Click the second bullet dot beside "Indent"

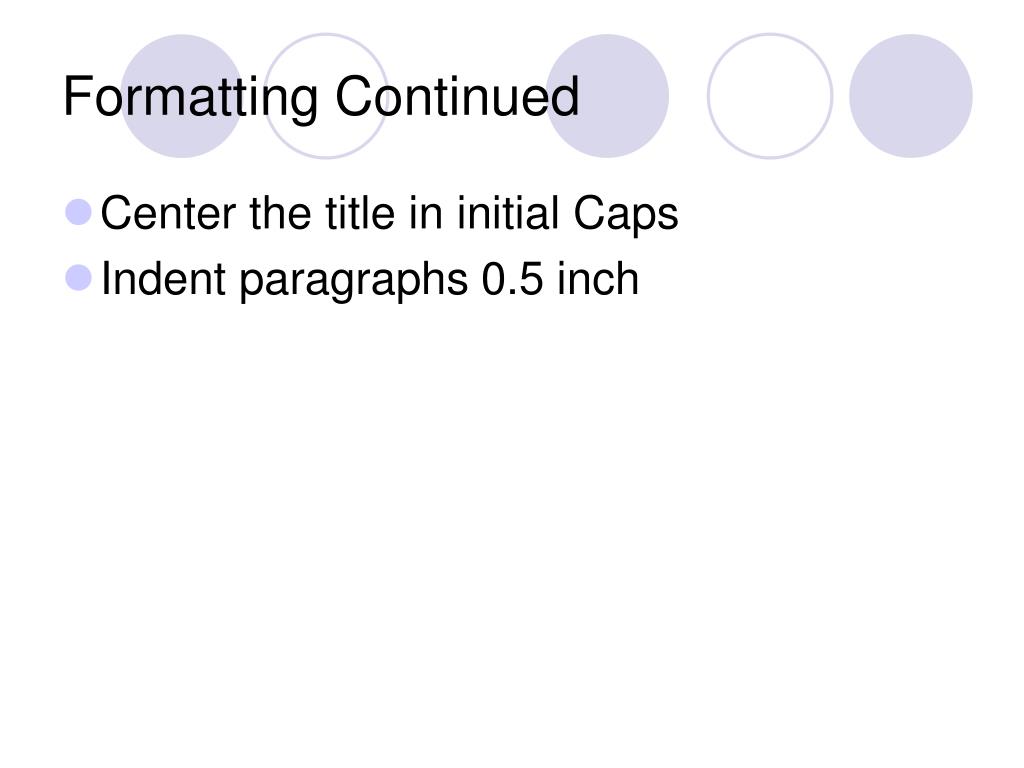78,278
